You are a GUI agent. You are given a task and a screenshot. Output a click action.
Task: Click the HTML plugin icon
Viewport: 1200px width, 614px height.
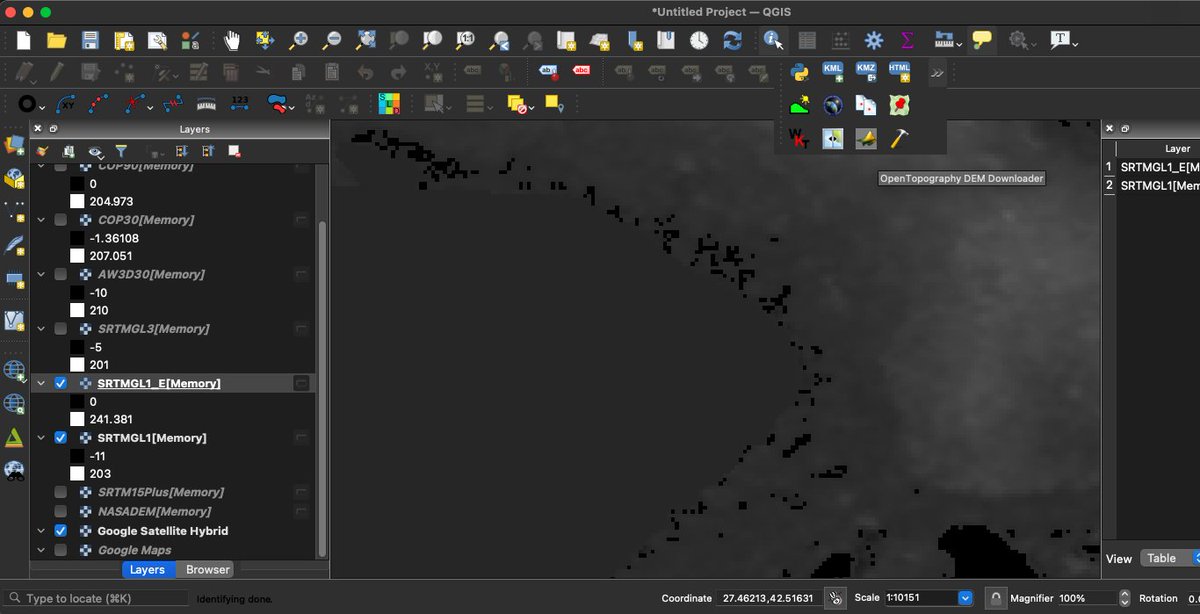tap(899, 72)
